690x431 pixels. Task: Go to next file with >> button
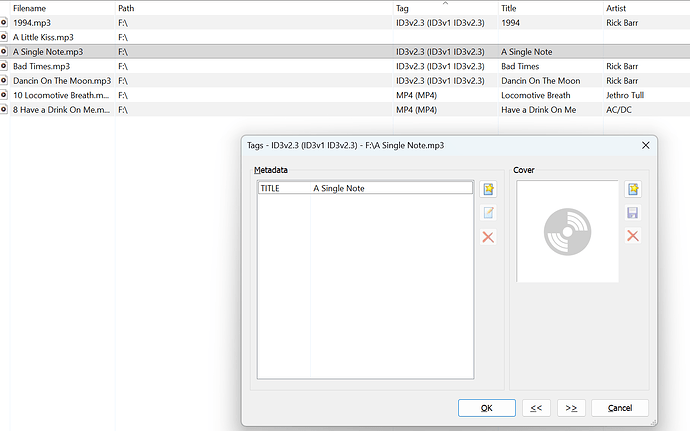571,408
